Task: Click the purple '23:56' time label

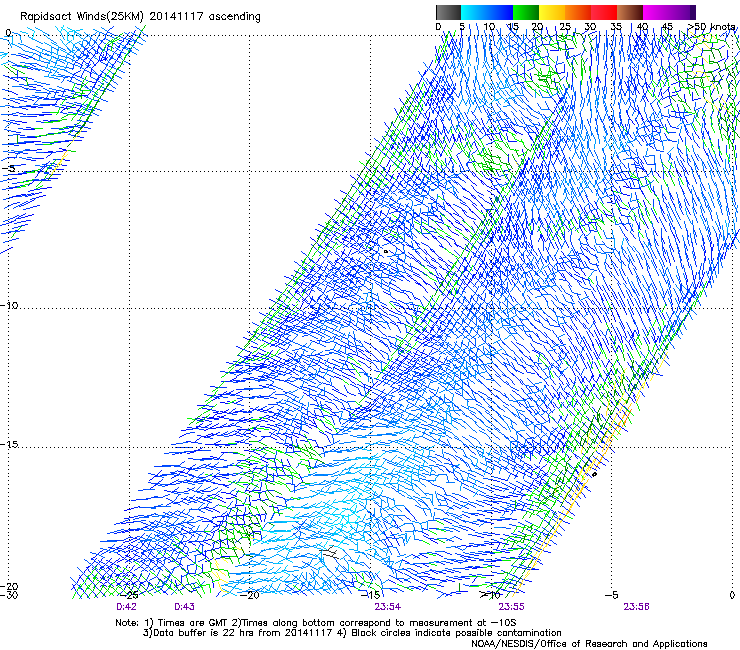Action: [636, 607]
